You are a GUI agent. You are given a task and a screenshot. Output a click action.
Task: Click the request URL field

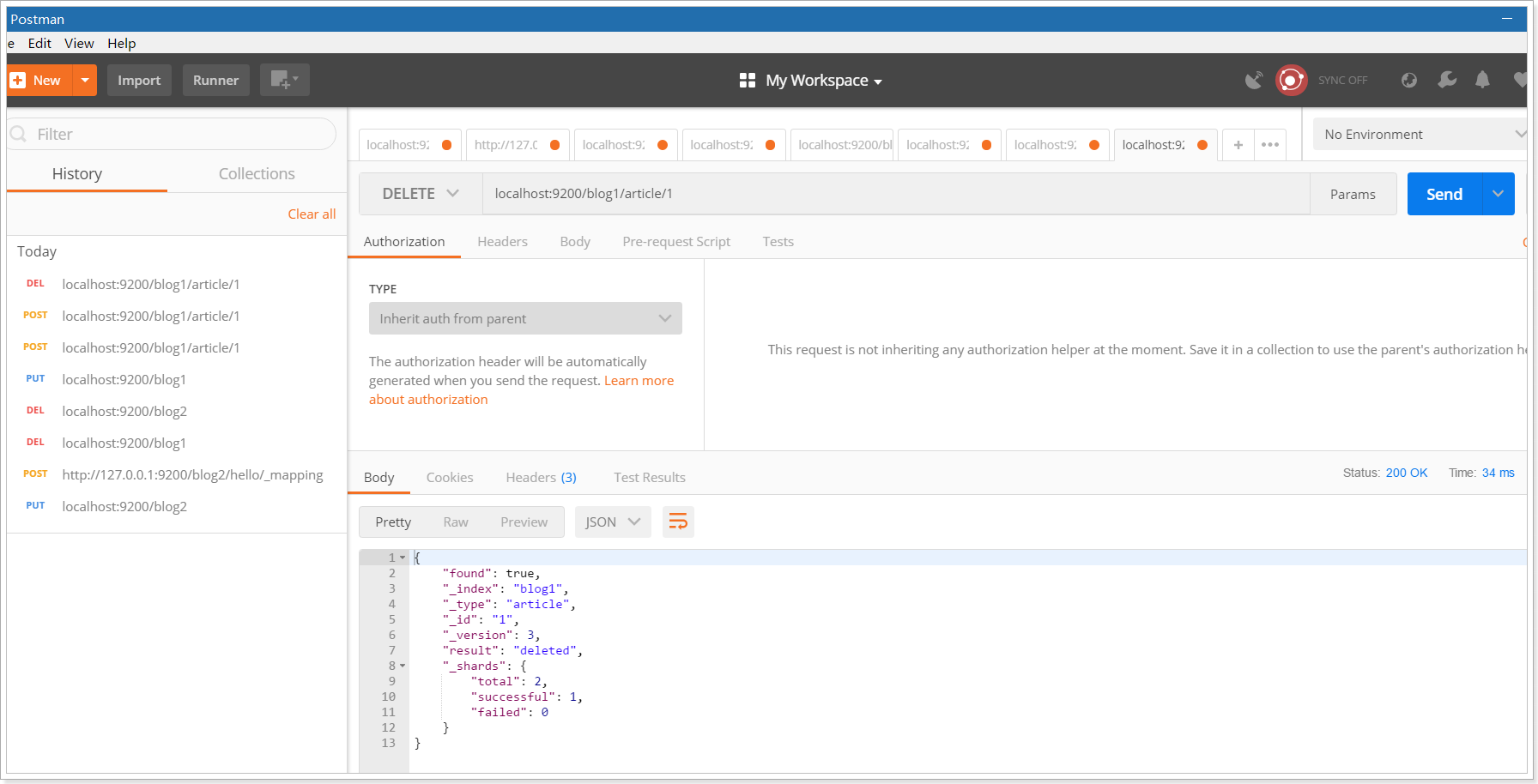click(896, 194)
